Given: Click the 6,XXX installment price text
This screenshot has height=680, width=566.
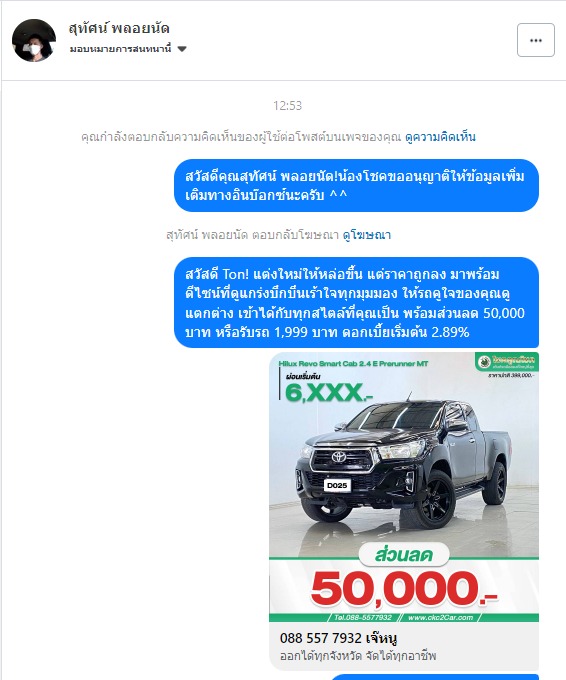Looking at the screenshot, I should tap(329, 392).
